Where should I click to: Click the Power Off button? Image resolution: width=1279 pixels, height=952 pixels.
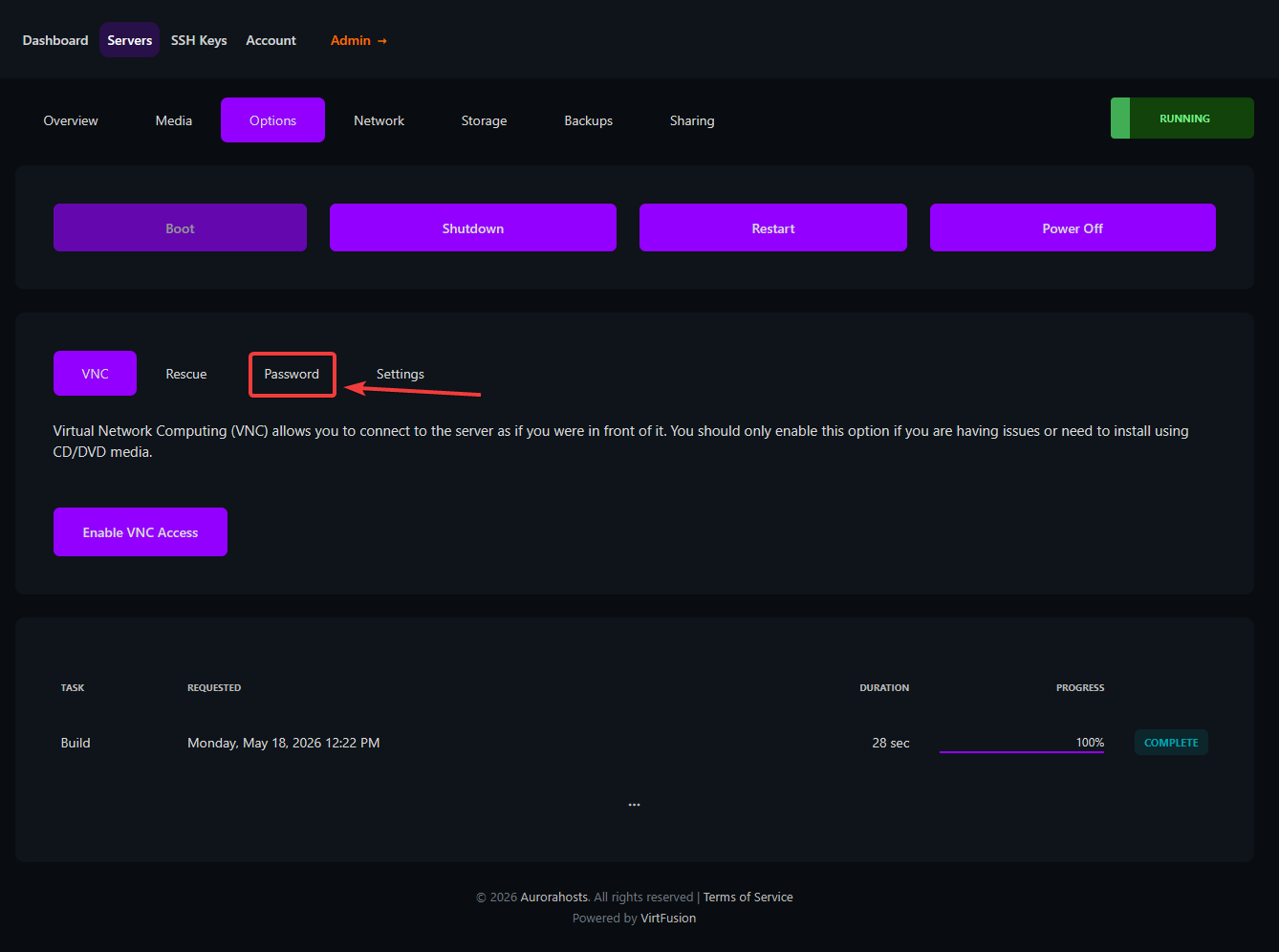[1073, 228]
